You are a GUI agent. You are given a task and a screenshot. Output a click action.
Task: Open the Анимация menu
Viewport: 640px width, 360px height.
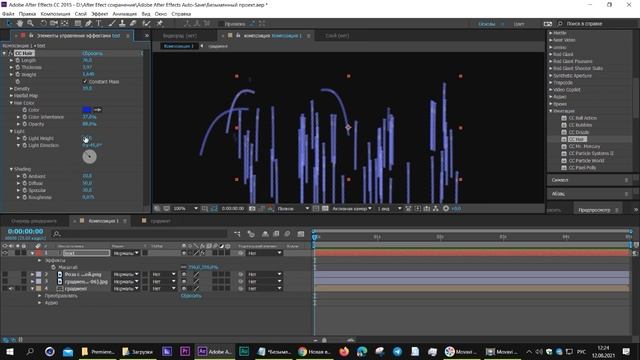[x=125, y=14]
